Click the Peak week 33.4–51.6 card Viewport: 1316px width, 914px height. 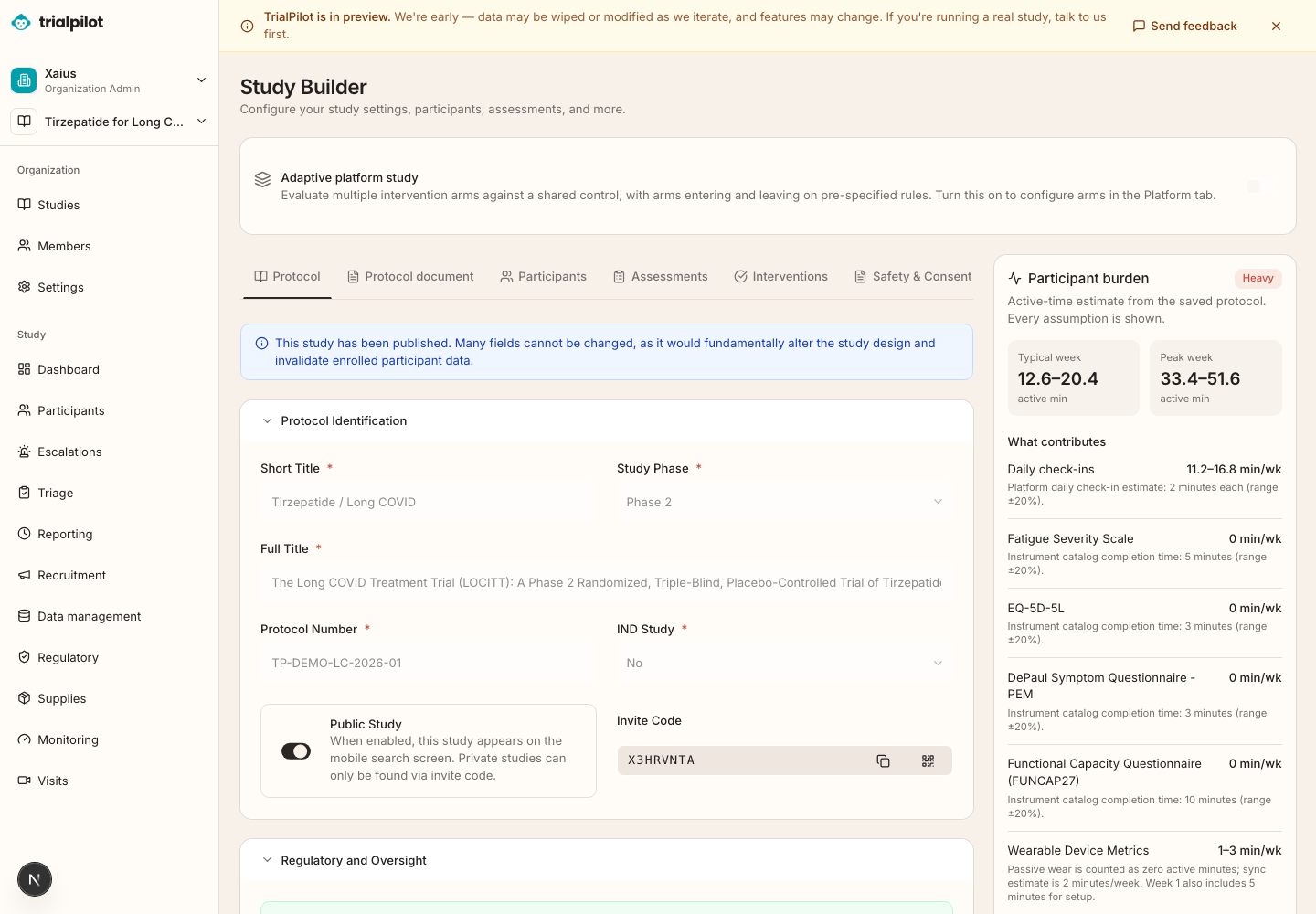[x=1215, y=377]
